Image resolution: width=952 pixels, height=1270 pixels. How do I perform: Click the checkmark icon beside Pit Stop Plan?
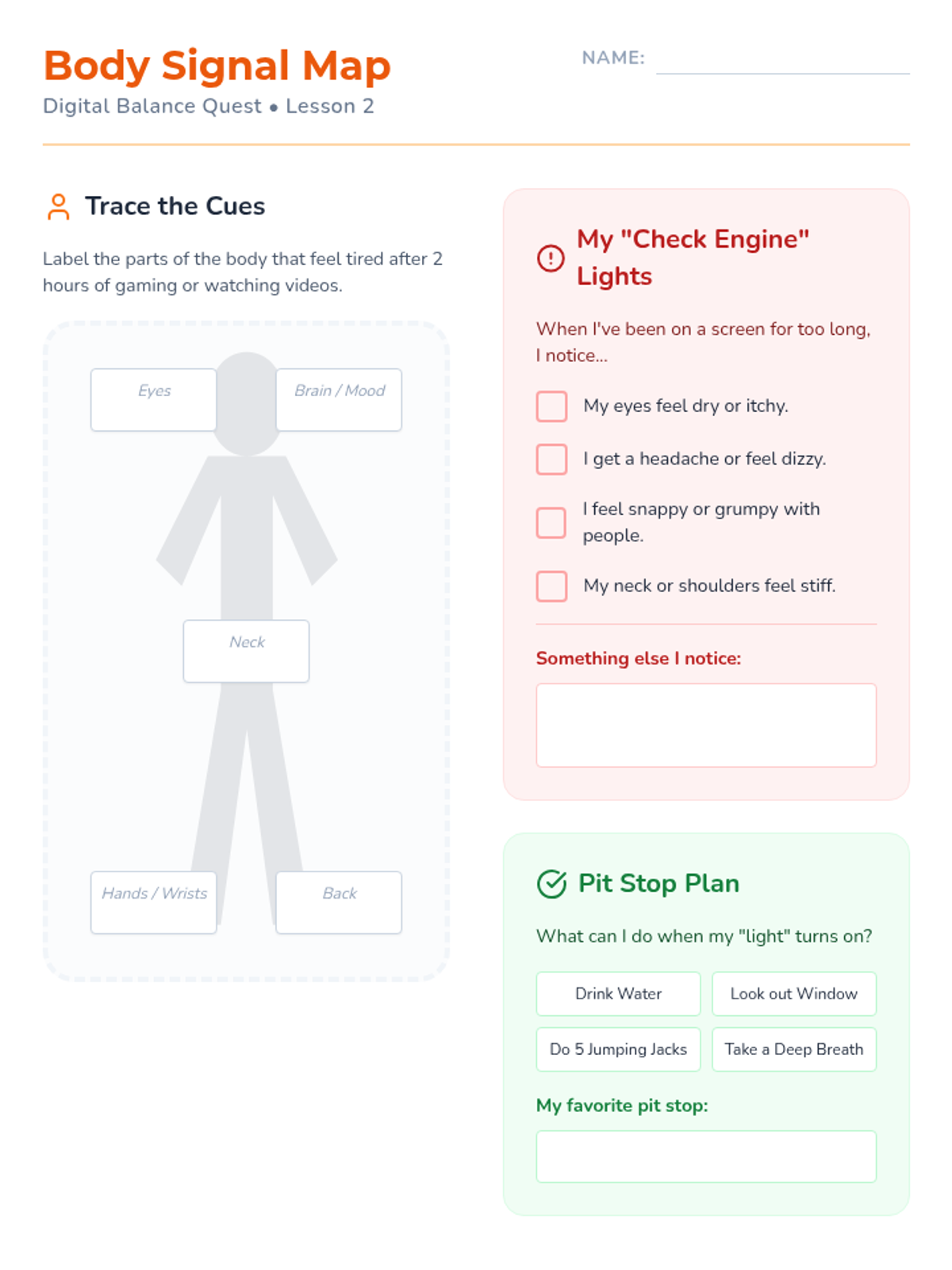551,883
